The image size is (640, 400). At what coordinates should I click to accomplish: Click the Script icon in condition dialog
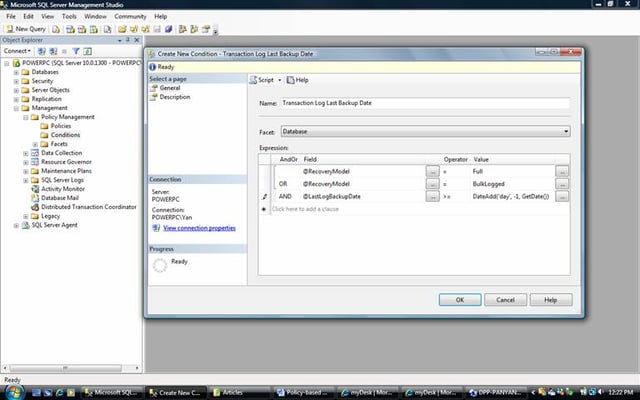pos(253,80)
